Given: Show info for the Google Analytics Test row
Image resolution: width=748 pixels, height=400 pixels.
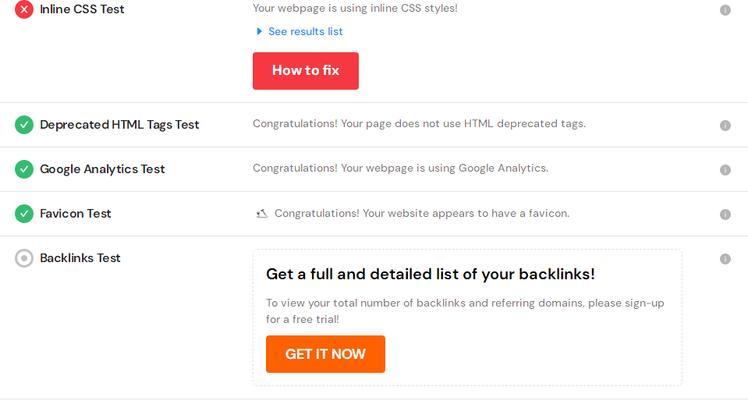Looking at the screenshot, I should (725, 170).
